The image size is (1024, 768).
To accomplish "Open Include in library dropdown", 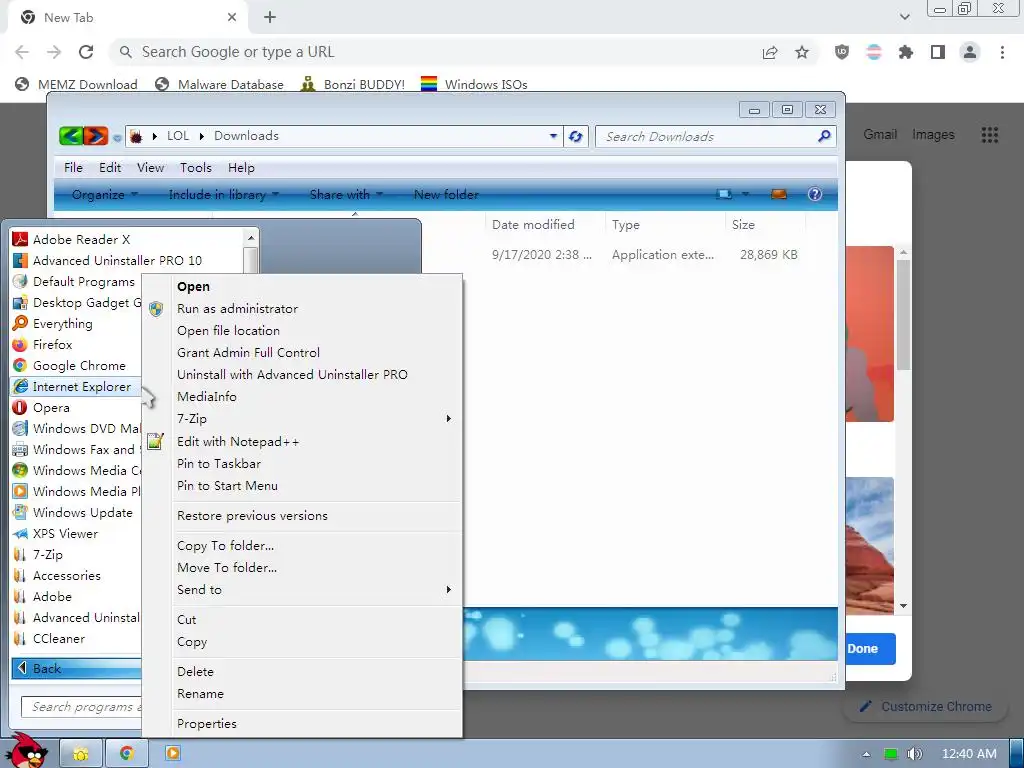I will (x=223, y=194).
